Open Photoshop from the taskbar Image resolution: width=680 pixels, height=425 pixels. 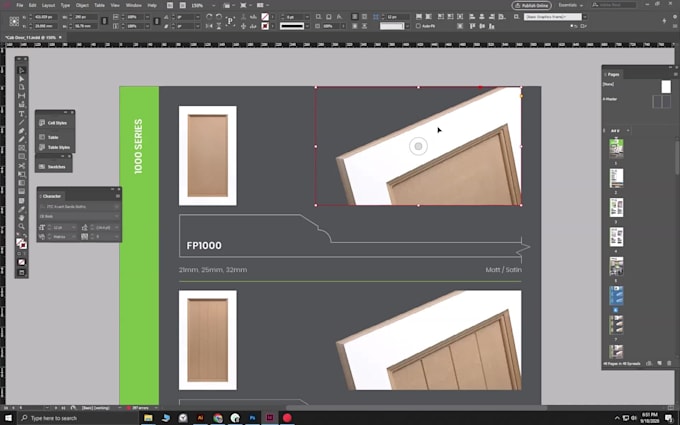(x=252, y=418)
